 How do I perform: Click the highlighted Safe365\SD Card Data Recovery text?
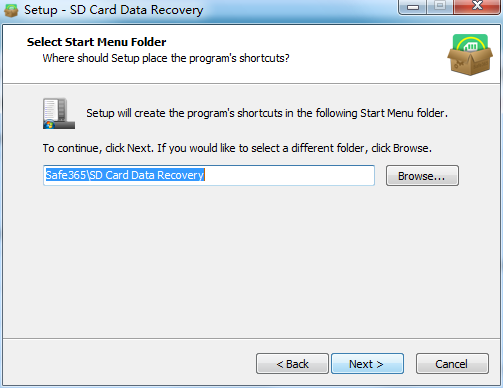125,175
